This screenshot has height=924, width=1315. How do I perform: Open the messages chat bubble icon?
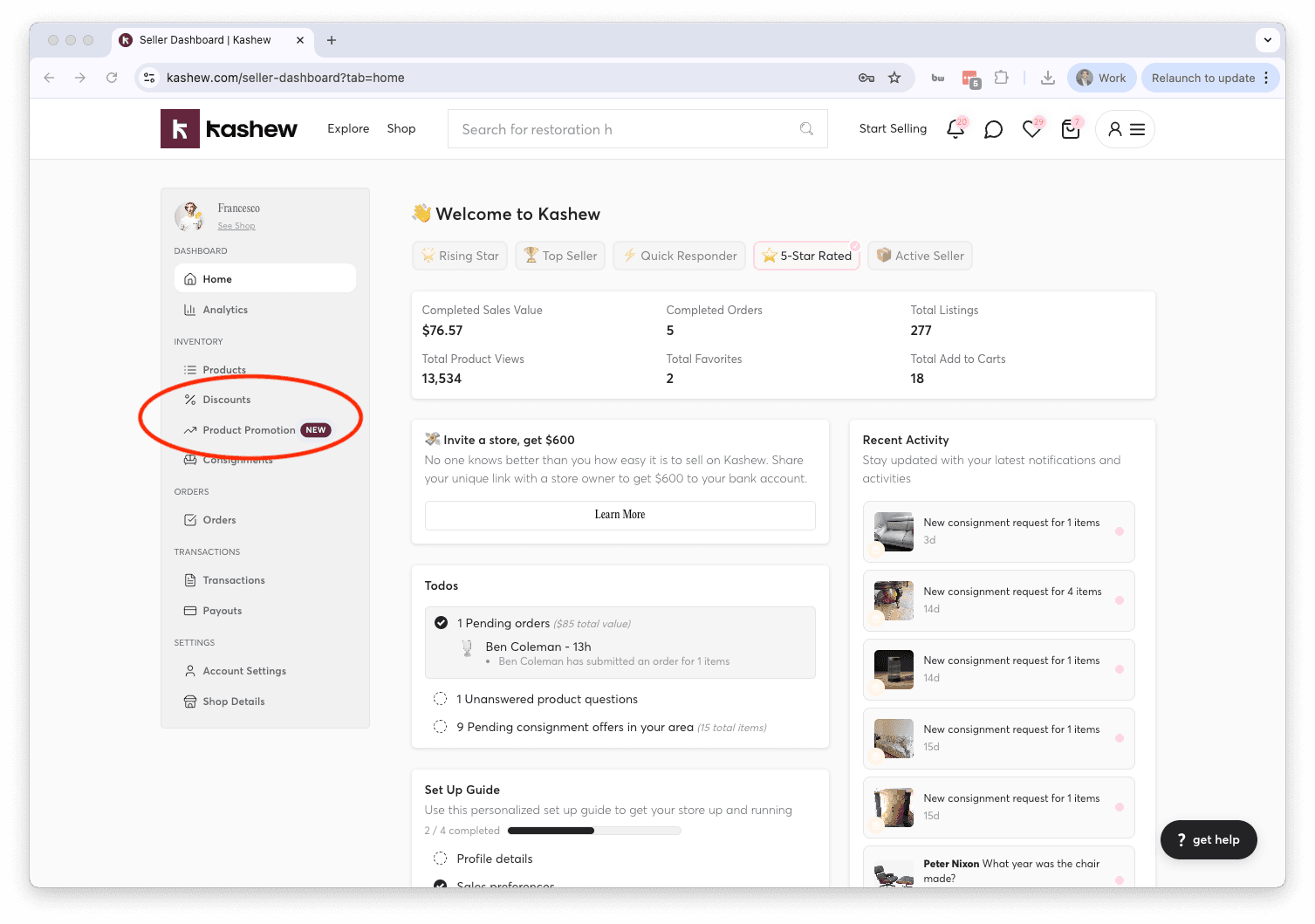[x=993, y=129]
